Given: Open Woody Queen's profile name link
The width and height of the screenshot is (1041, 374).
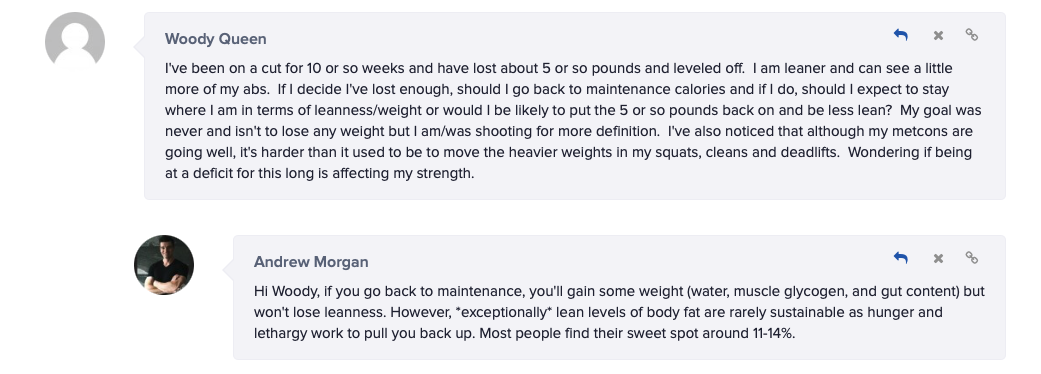Looking at the screenshot, I should coord(216,39).
